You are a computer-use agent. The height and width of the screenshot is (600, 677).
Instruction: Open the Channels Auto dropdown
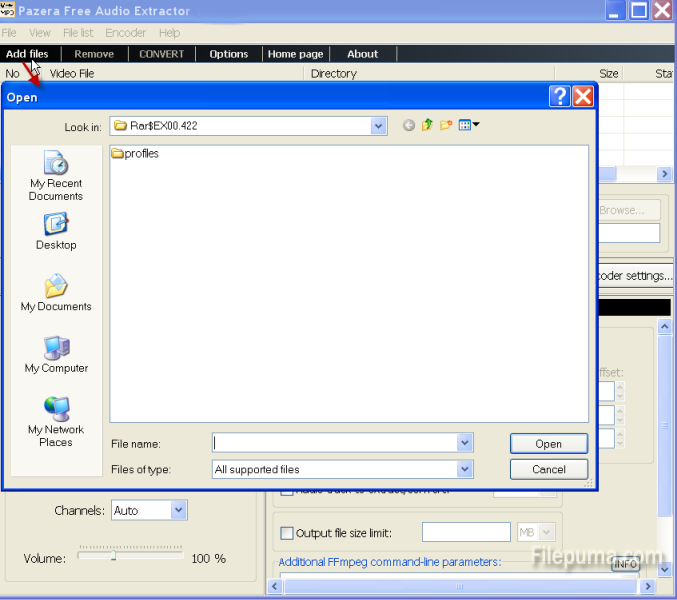coord(178,510)
